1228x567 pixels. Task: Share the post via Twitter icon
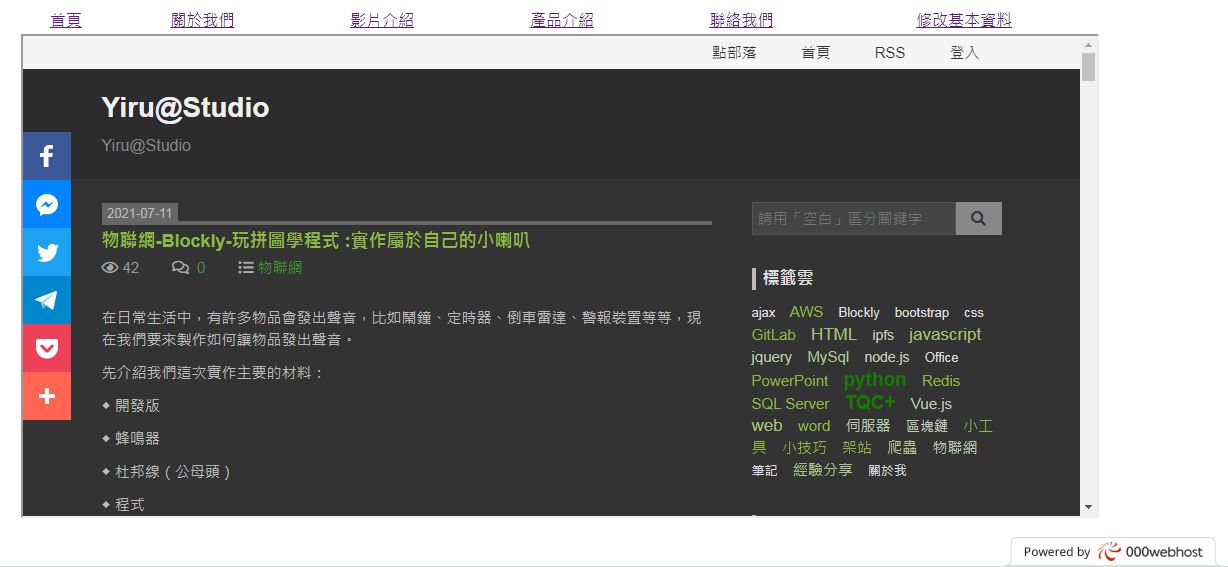click(47, 252)
